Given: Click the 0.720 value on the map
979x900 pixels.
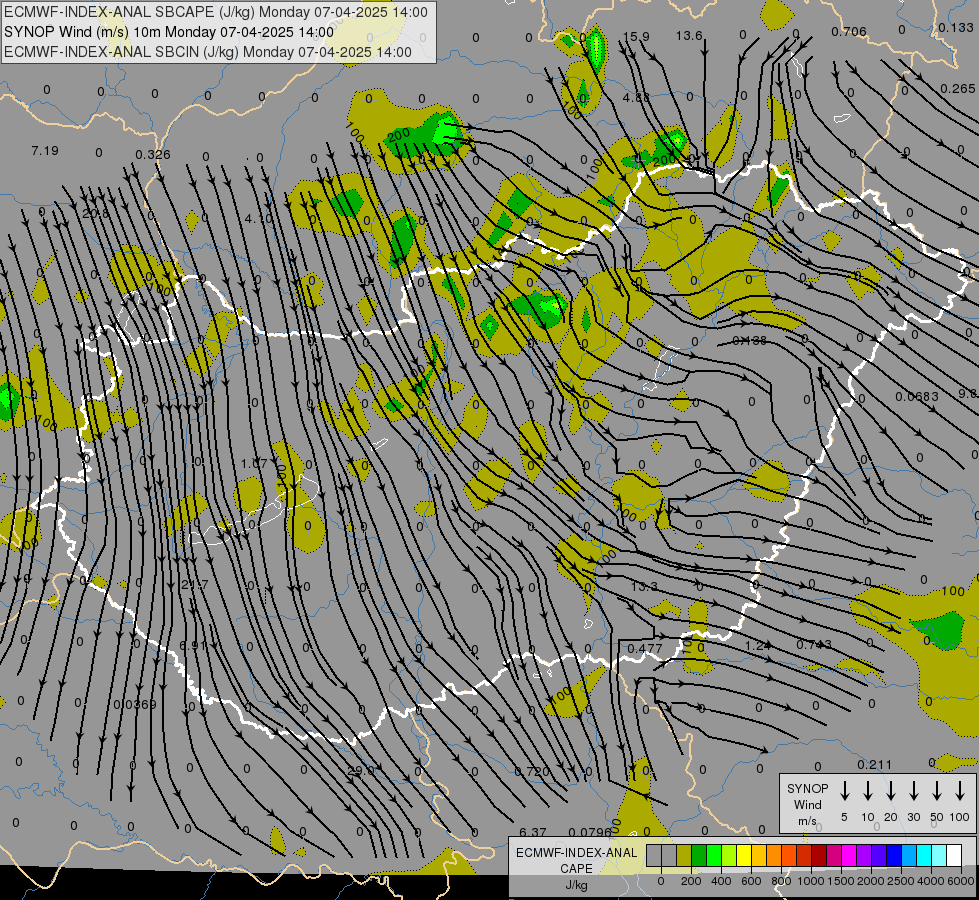Looking at the screenshot, I should (x=532, y=771).
